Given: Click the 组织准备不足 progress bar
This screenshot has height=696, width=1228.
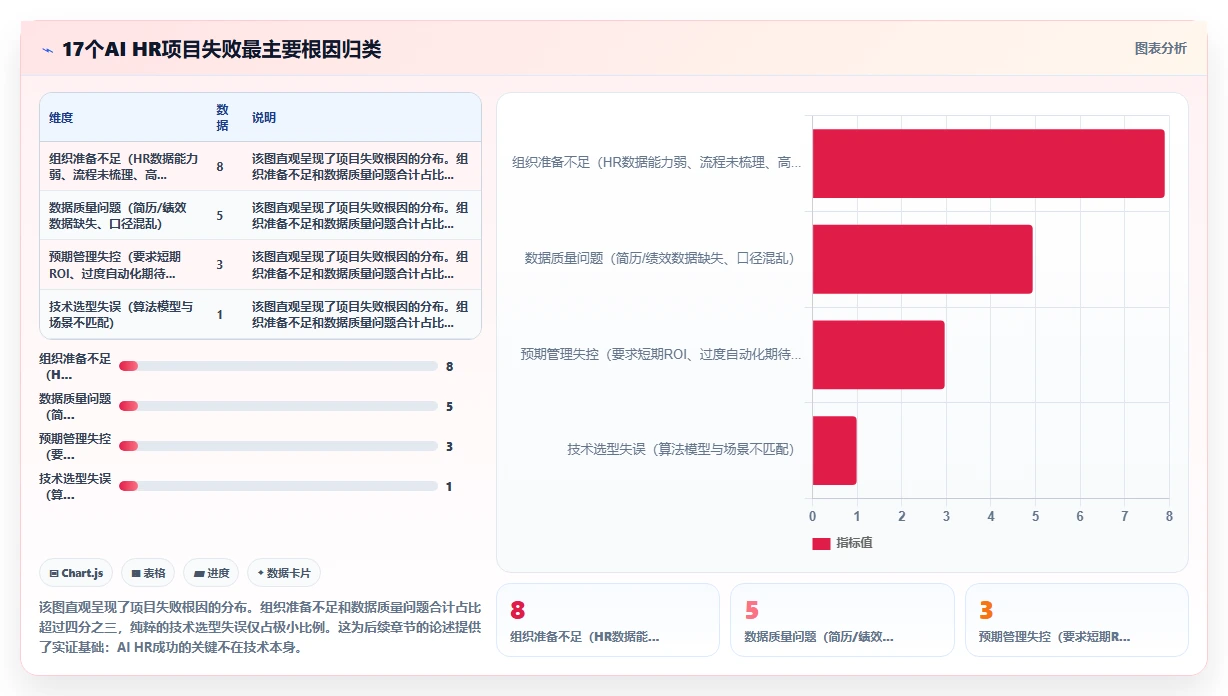Looking at the screenshot, I should 278,366.
